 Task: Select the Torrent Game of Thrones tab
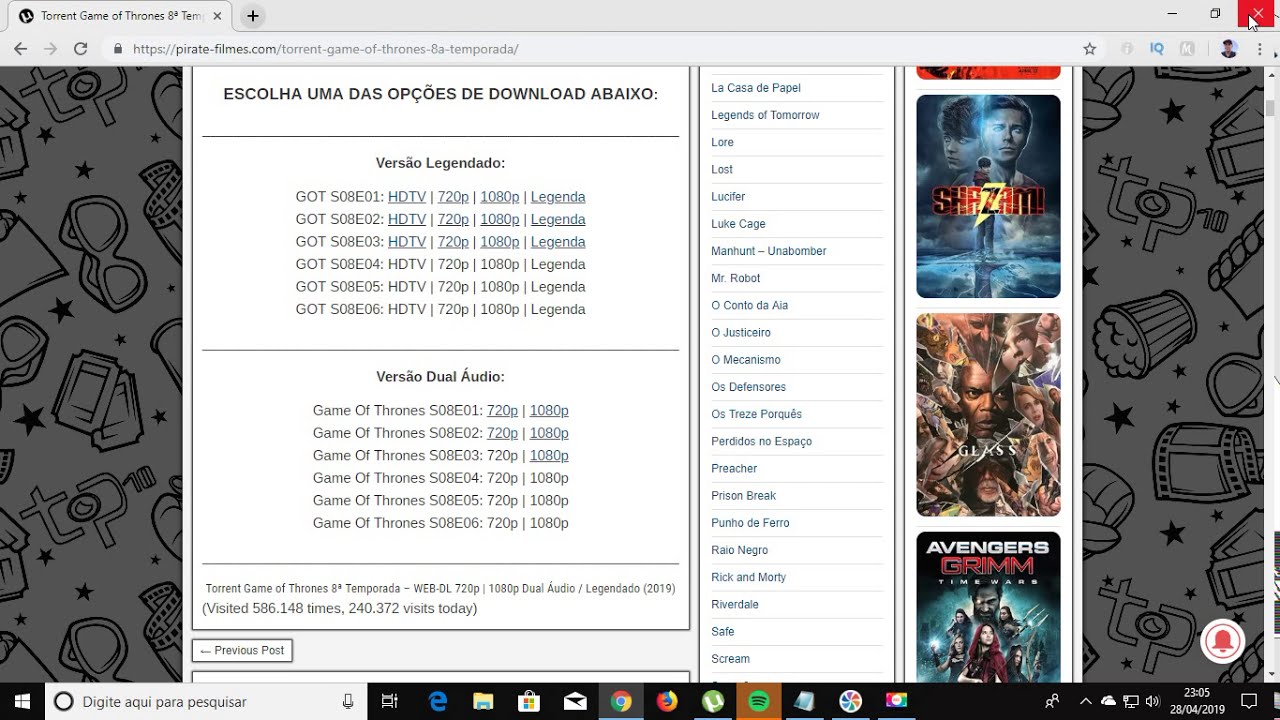point(122,16)
